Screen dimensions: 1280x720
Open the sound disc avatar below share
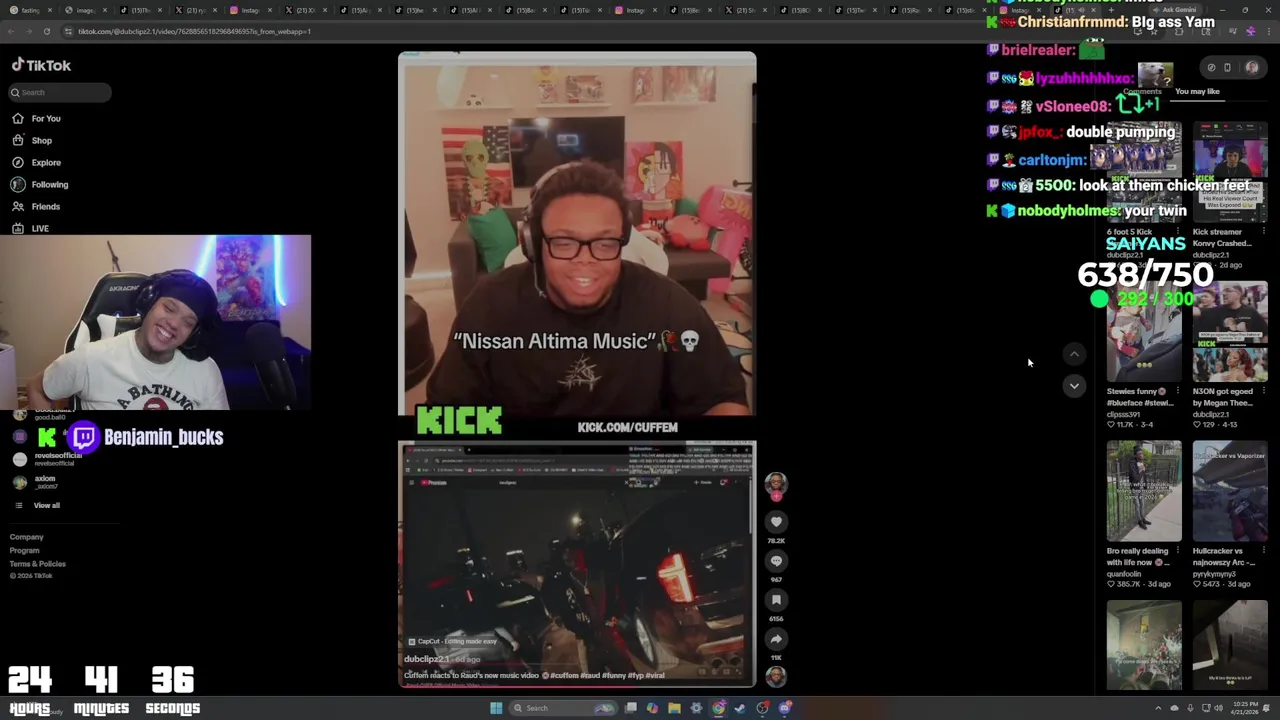(776, 676)
